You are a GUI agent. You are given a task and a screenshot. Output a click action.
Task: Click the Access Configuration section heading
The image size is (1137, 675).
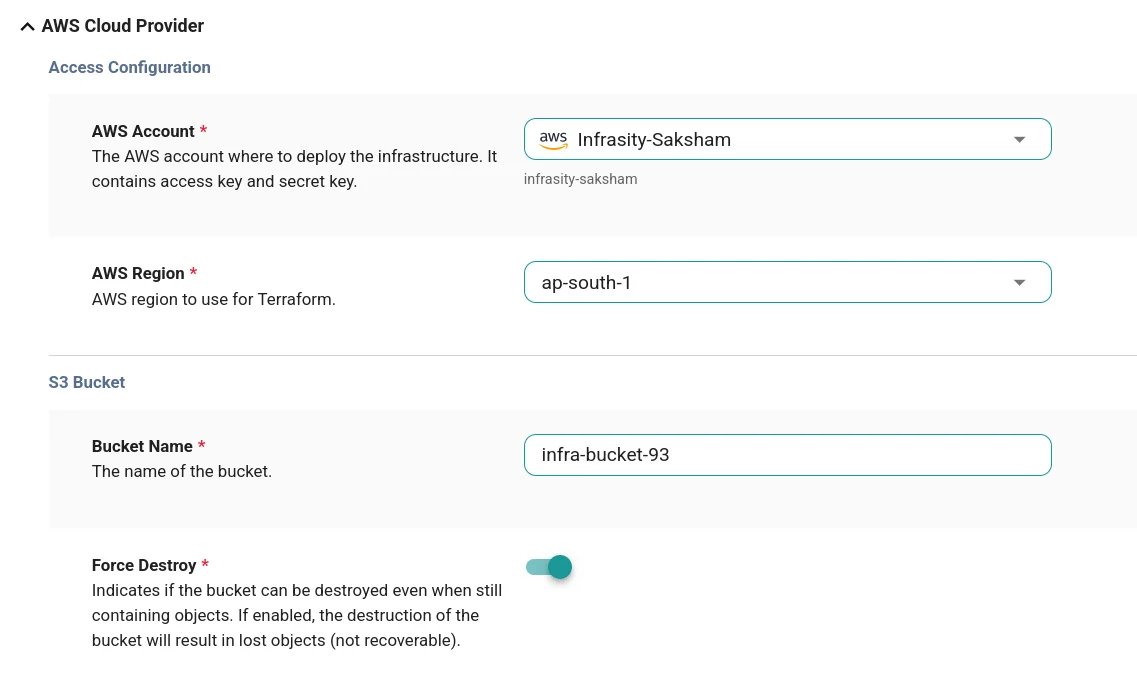coord(130,67)
